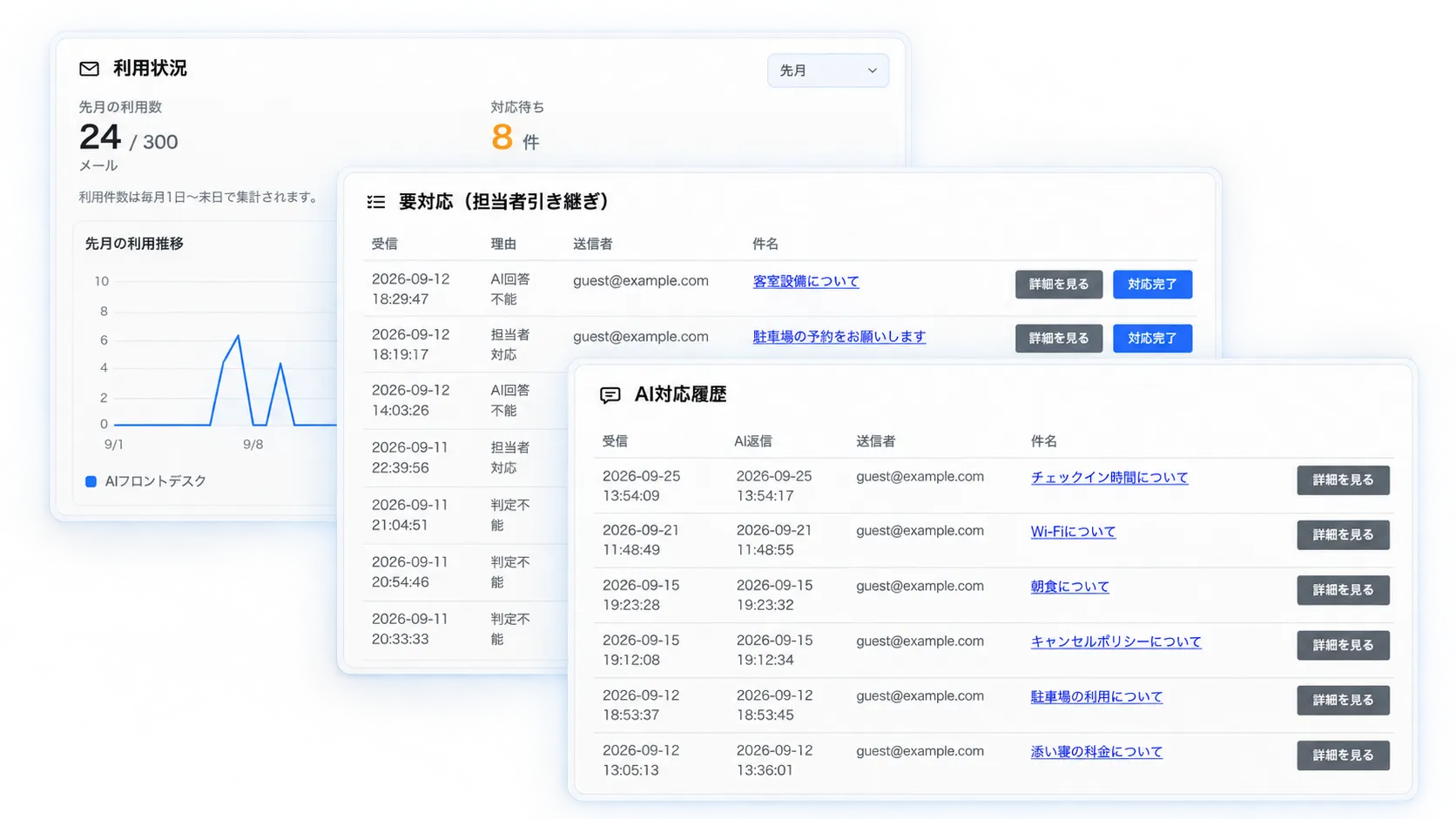
Task: Click the chat bubble icon beside AI対応履歴
Action: [x=610, y=395]
